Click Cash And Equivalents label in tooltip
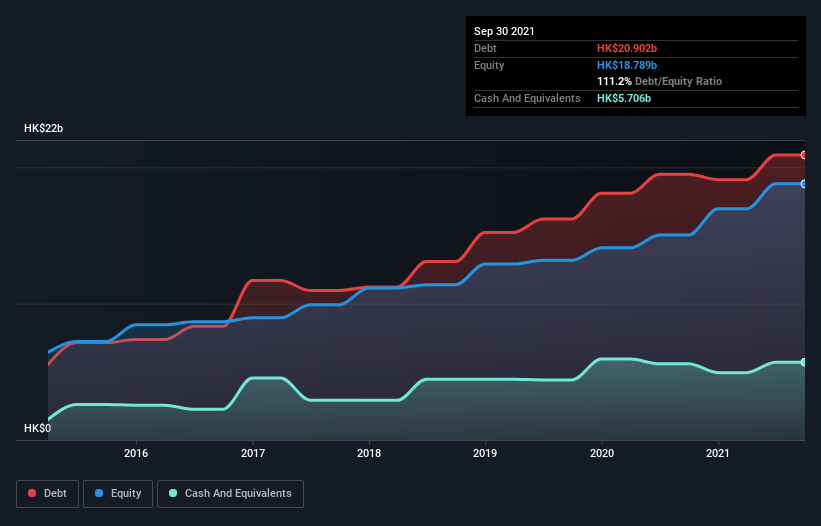 pos(527,98)
